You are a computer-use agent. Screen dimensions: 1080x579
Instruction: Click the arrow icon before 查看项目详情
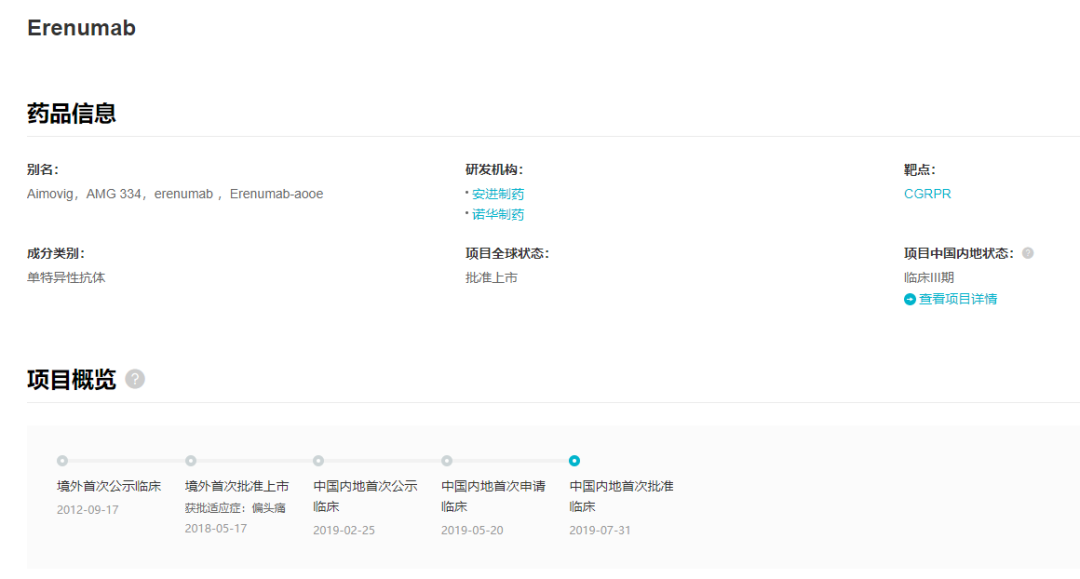[x=910, y=299]
